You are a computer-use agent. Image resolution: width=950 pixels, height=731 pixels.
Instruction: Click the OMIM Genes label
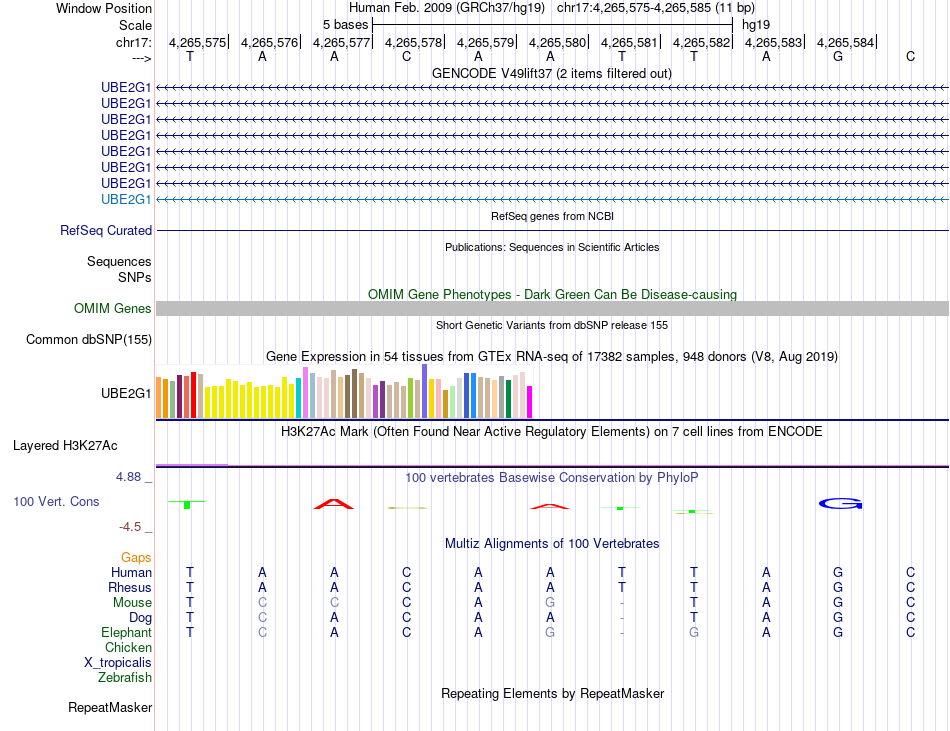point(113,308)
